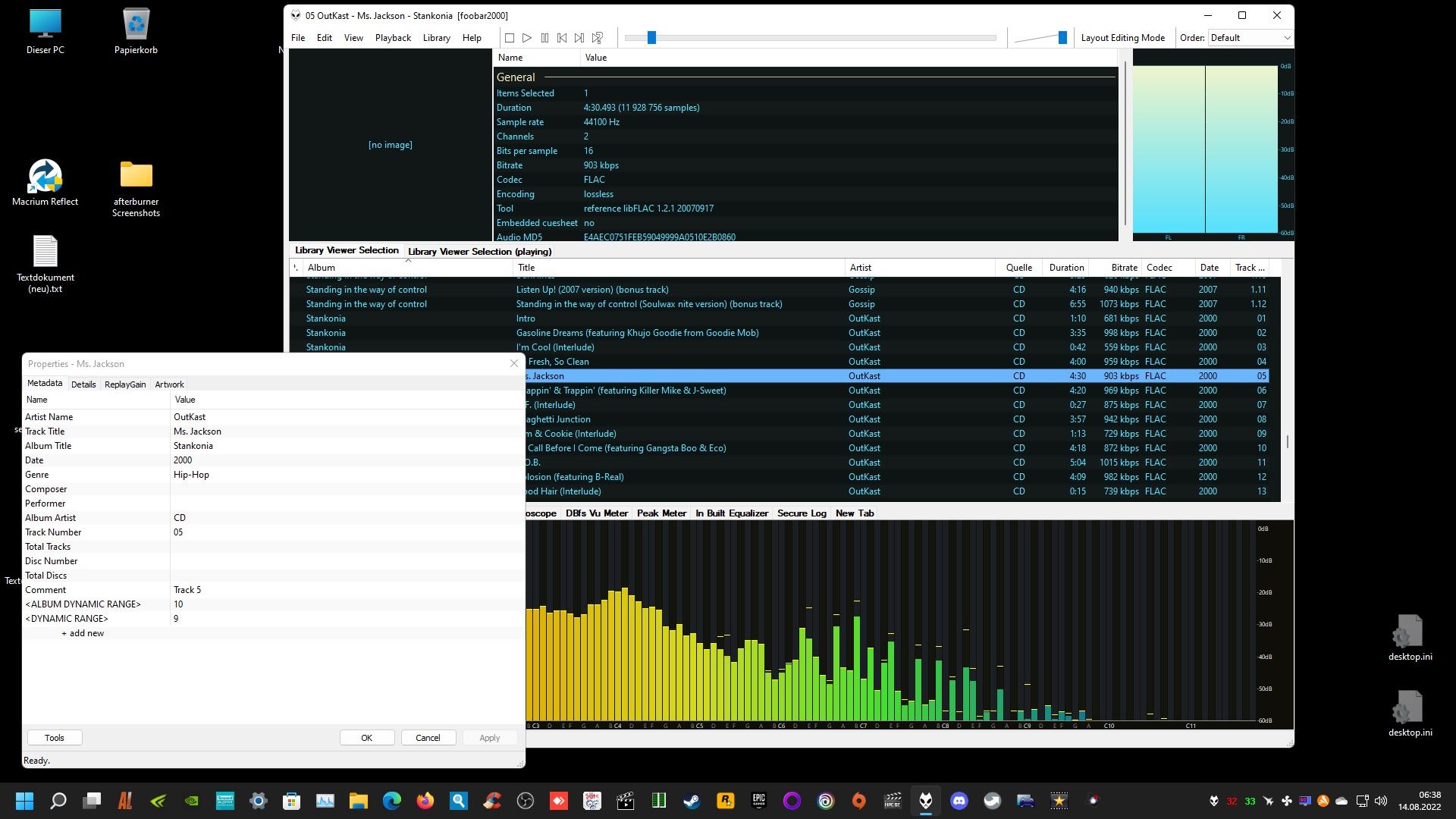Switch to DBFs Vu Meter tab

coord(597,513)
